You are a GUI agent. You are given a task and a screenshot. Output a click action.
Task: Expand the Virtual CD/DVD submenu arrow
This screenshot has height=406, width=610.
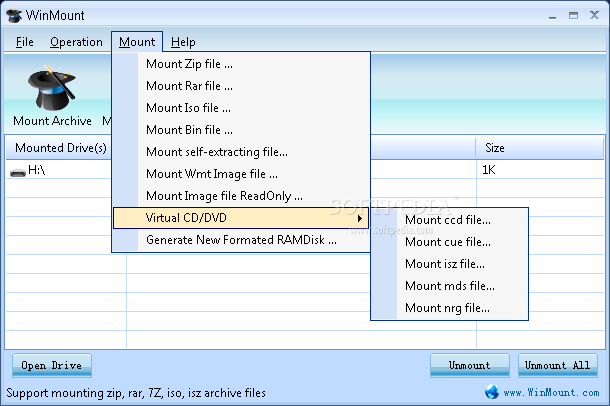(x=359, y=218)
